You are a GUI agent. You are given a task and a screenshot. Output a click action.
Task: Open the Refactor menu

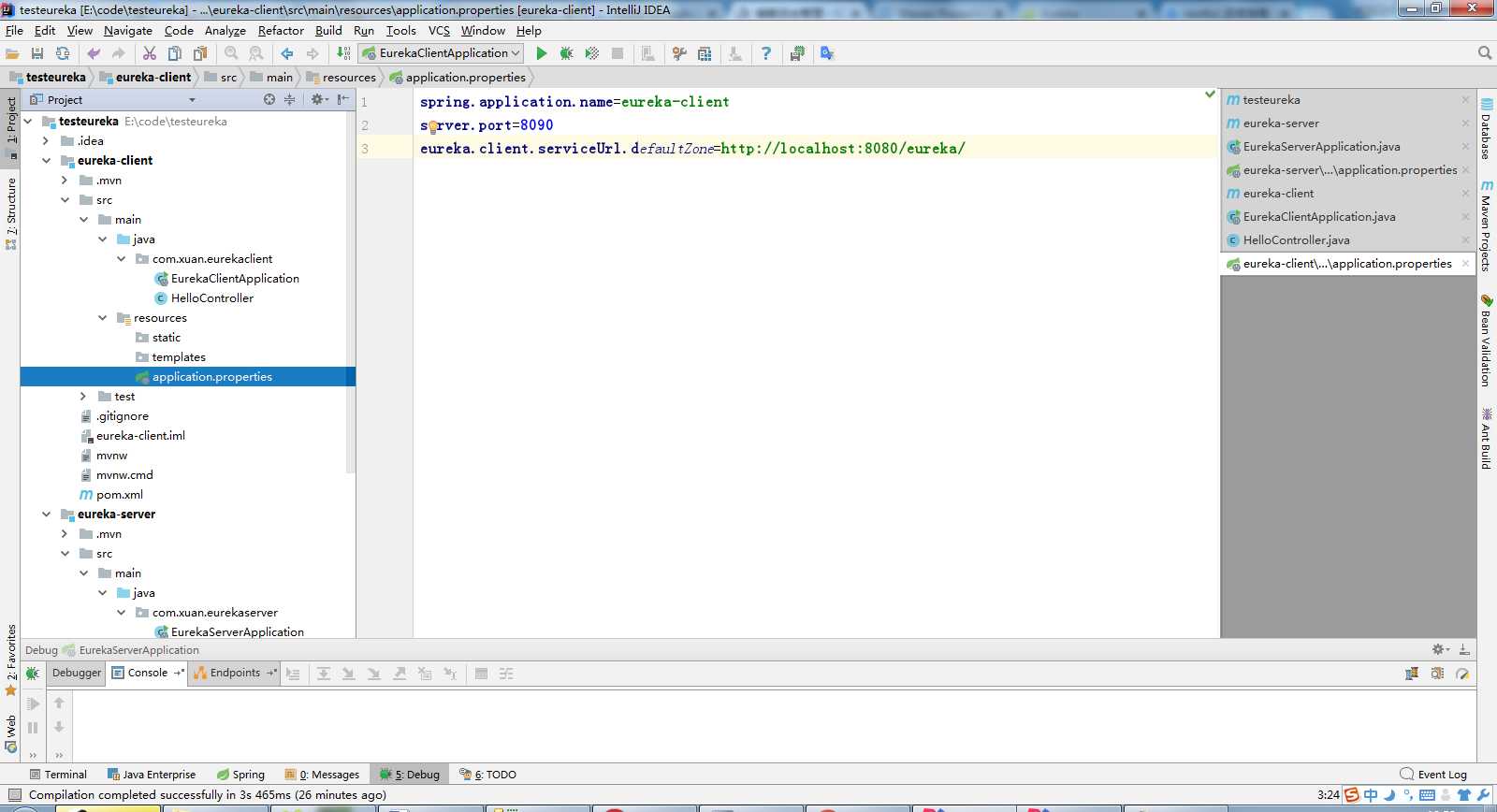pyautogui.click(x=281, y=31)
